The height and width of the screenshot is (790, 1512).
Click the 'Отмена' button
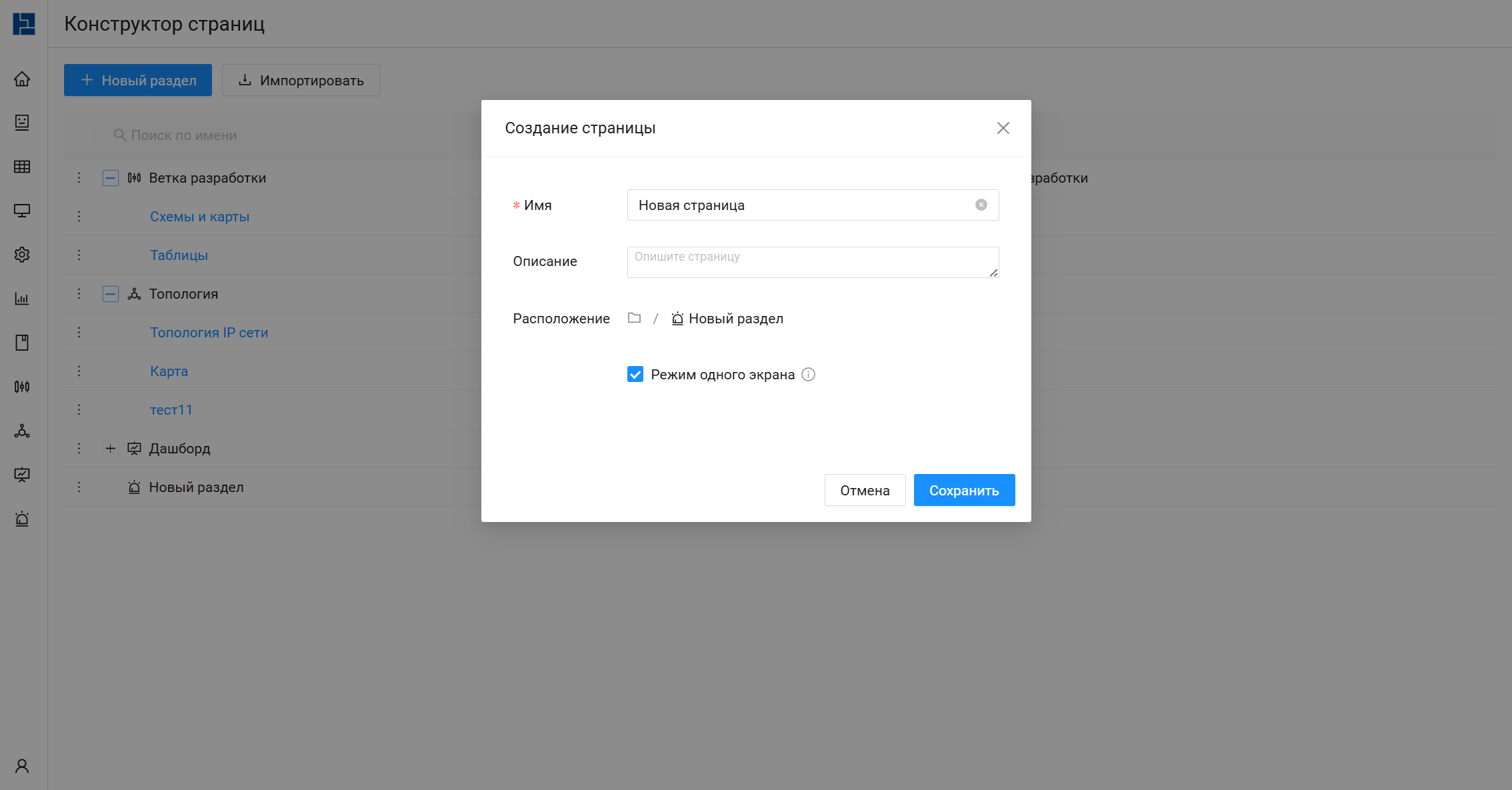click(x=865, y=490)
